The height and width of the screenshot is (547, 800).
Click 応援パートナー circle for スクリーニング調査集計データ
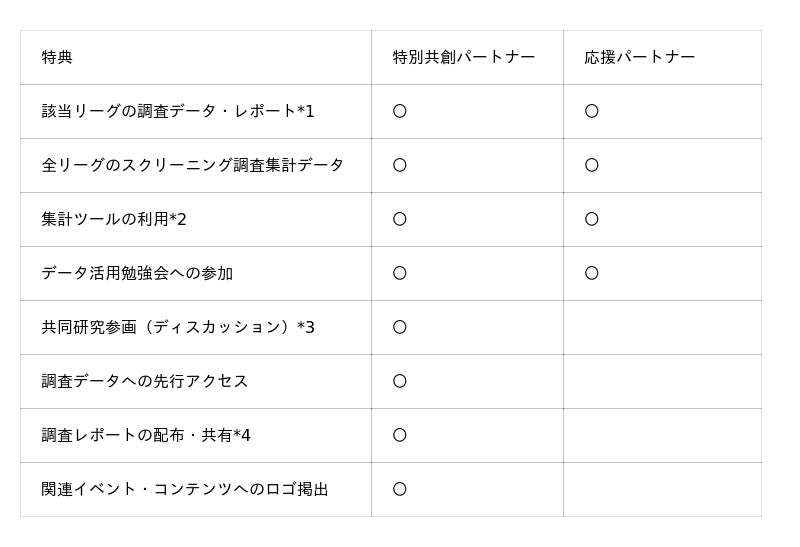[x=591, y=165]
